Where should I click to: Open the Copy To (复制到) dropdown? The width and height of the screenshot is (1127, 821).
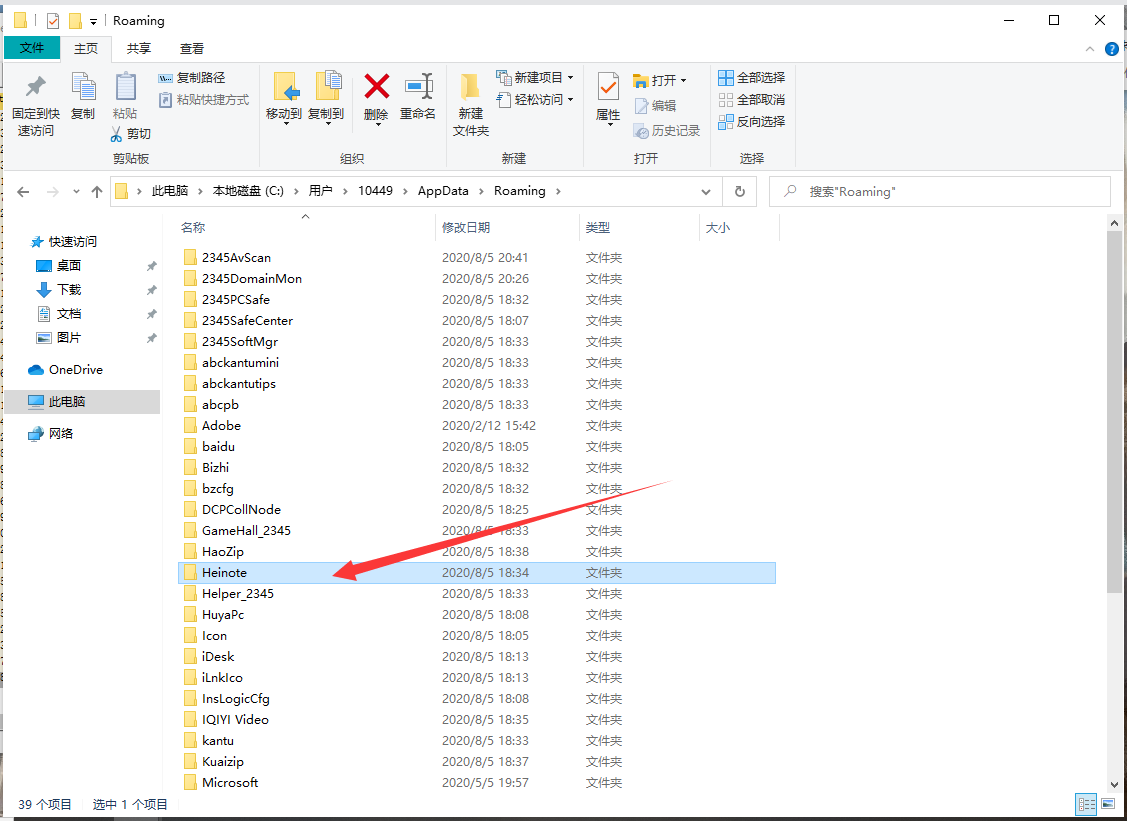(x=327, y=123)
